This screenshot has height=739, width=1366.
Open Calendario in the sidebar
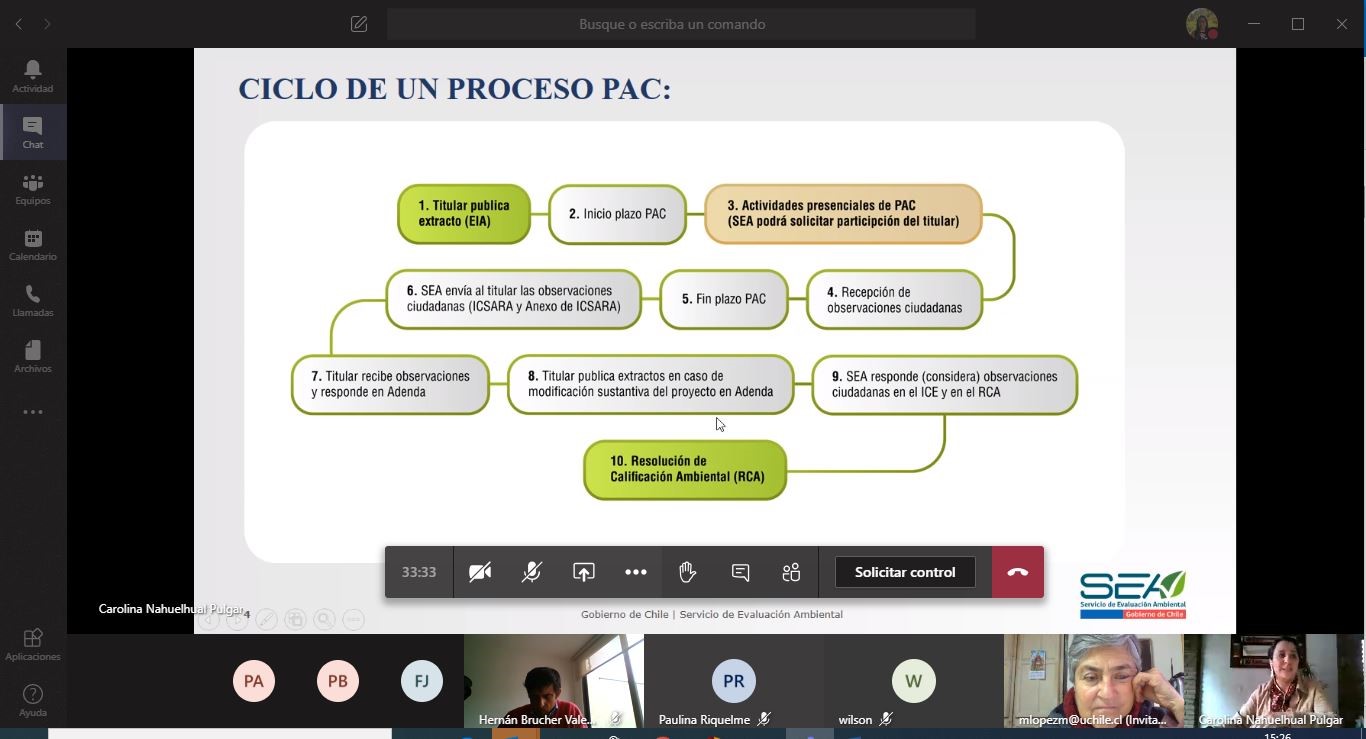(33, 244)
